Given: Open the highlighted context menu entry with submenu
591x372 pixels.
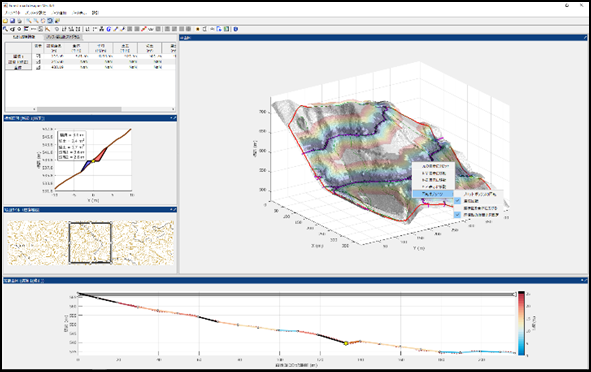Looking at the screenshot, I should (x=433, y=194).
